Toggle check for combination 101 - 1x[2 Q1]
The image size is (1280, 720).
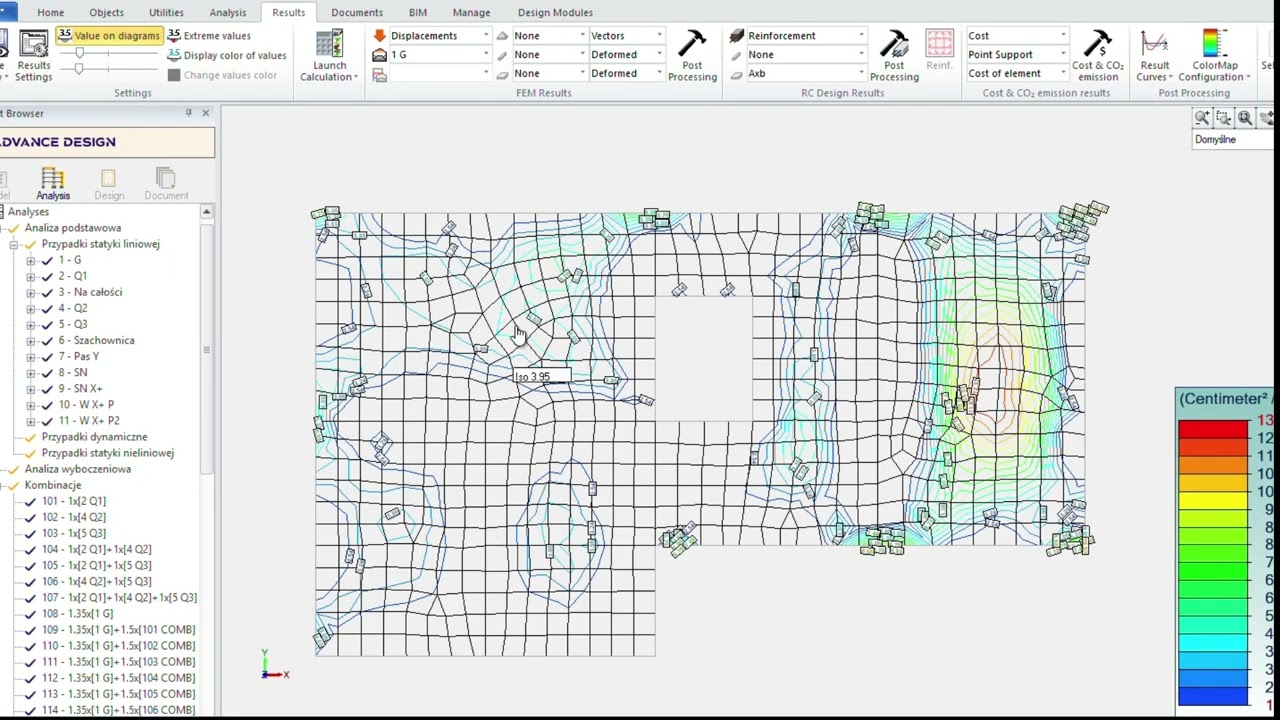[30, 501]
